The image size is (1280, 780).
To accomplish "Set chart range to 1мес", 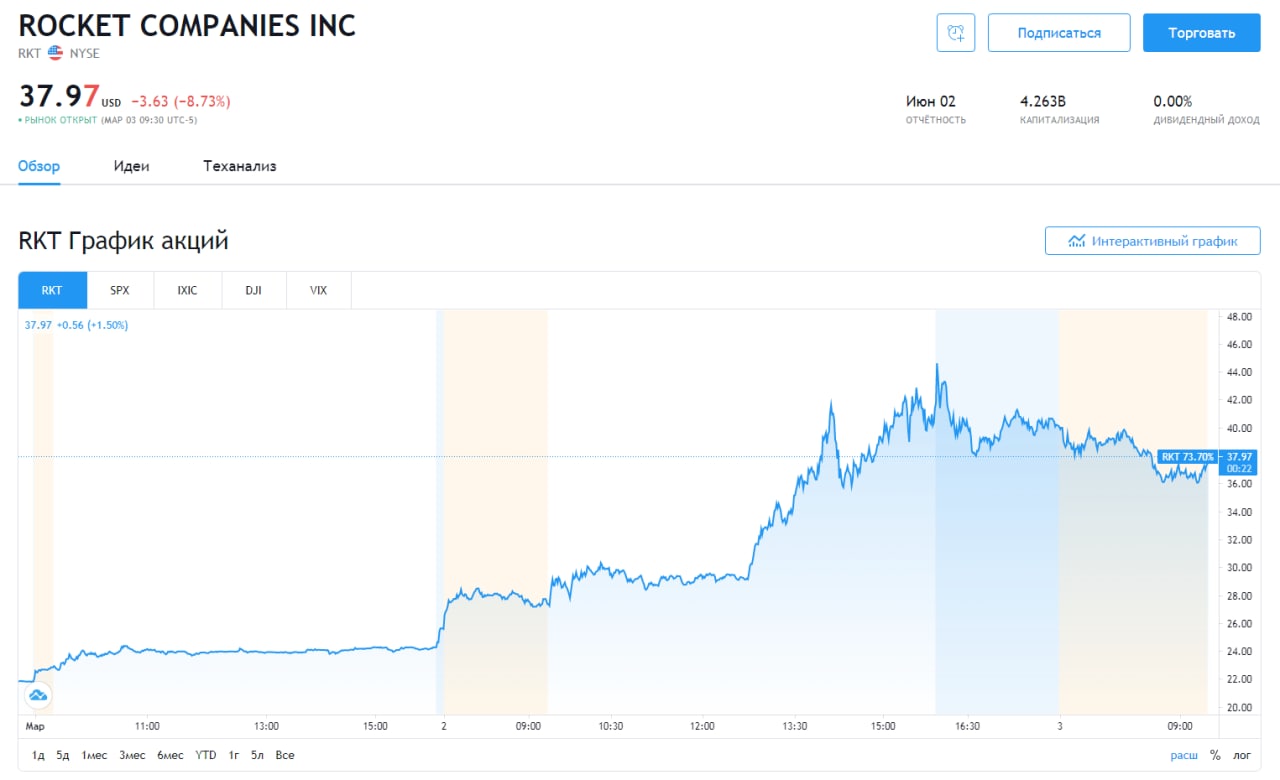I will pos(95,755).
